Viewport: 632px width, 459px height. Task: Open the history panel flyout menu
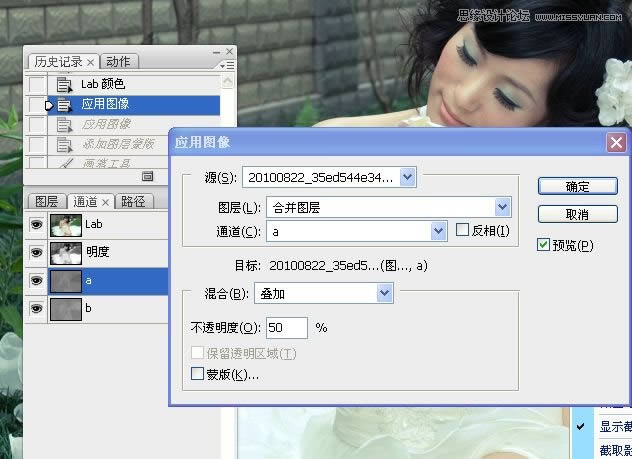pos(228,65)
